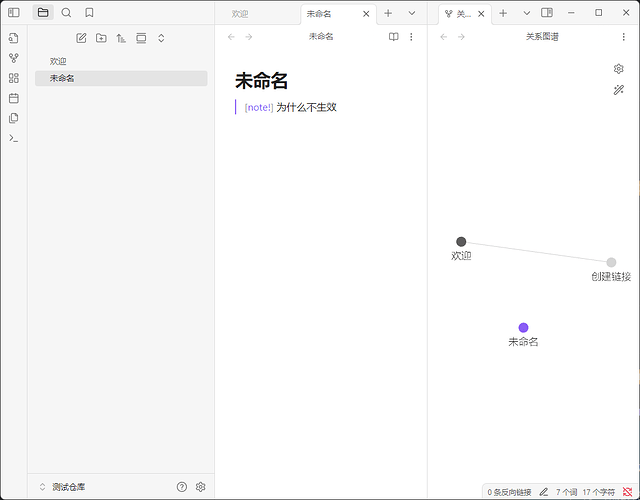This screenshot has width=640, height=500.
Task: Toggle editing mode pencil in status bar
Action: click(x=544, y=492)
